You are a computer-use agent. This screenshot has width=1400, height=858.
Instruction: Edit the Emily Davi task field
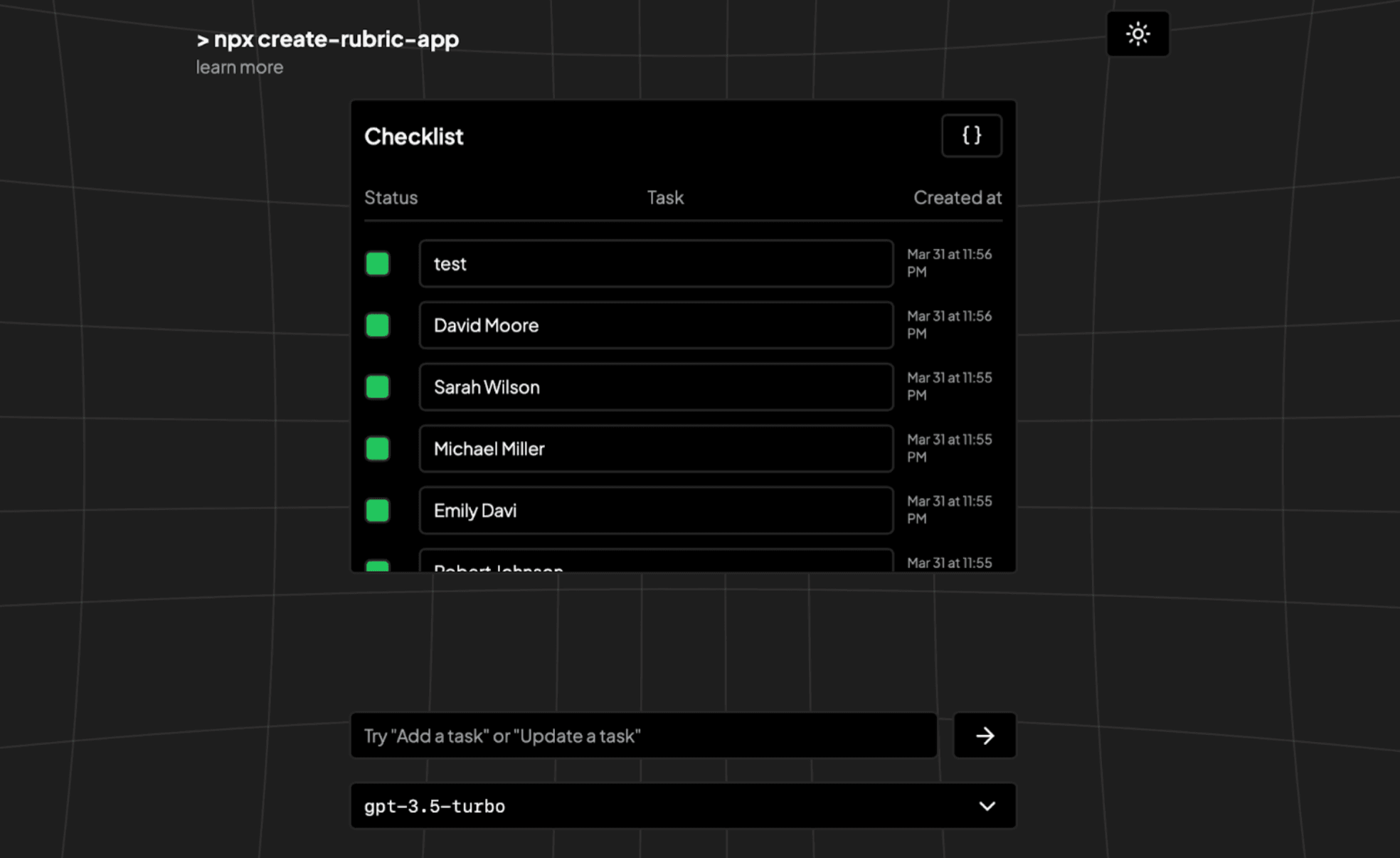tap(655, 510)
